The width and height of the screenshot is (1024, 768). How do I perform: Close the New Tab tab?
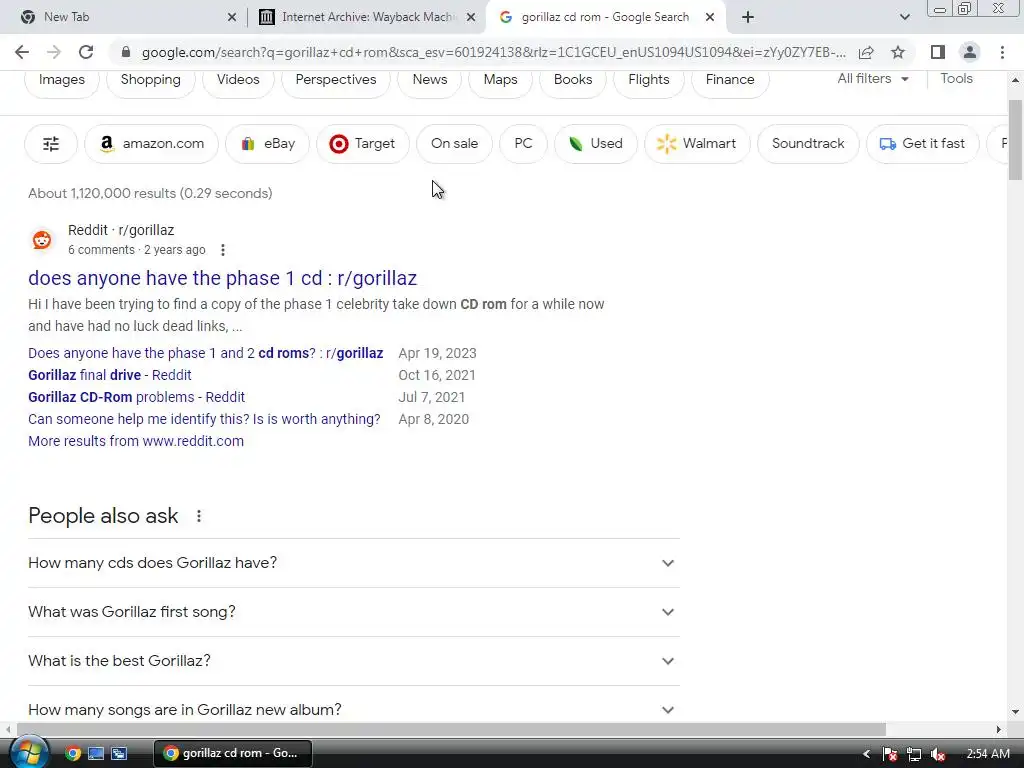(232, 17)
